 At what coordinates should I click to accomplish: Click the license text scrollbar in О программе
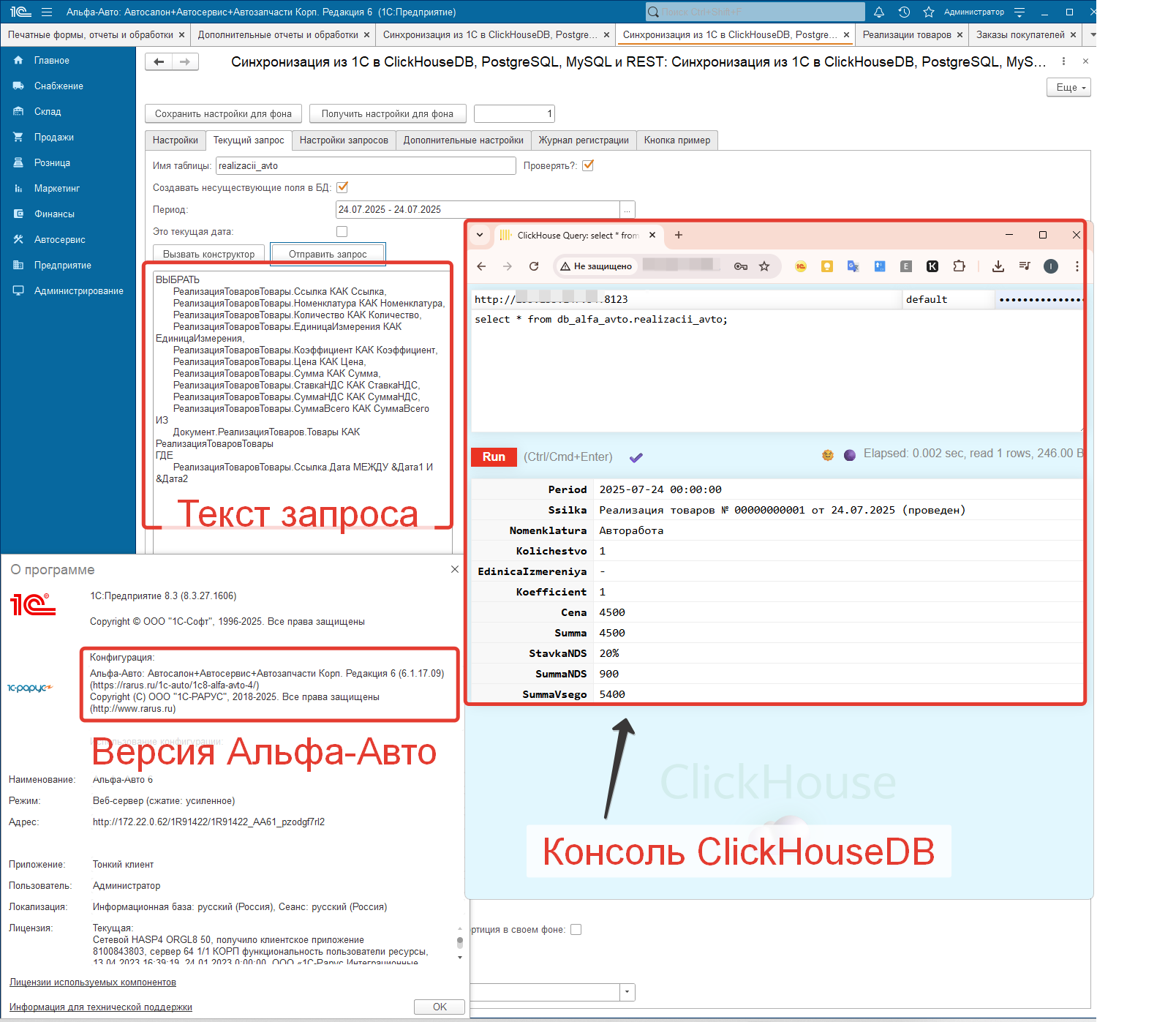tap(459, 942)
